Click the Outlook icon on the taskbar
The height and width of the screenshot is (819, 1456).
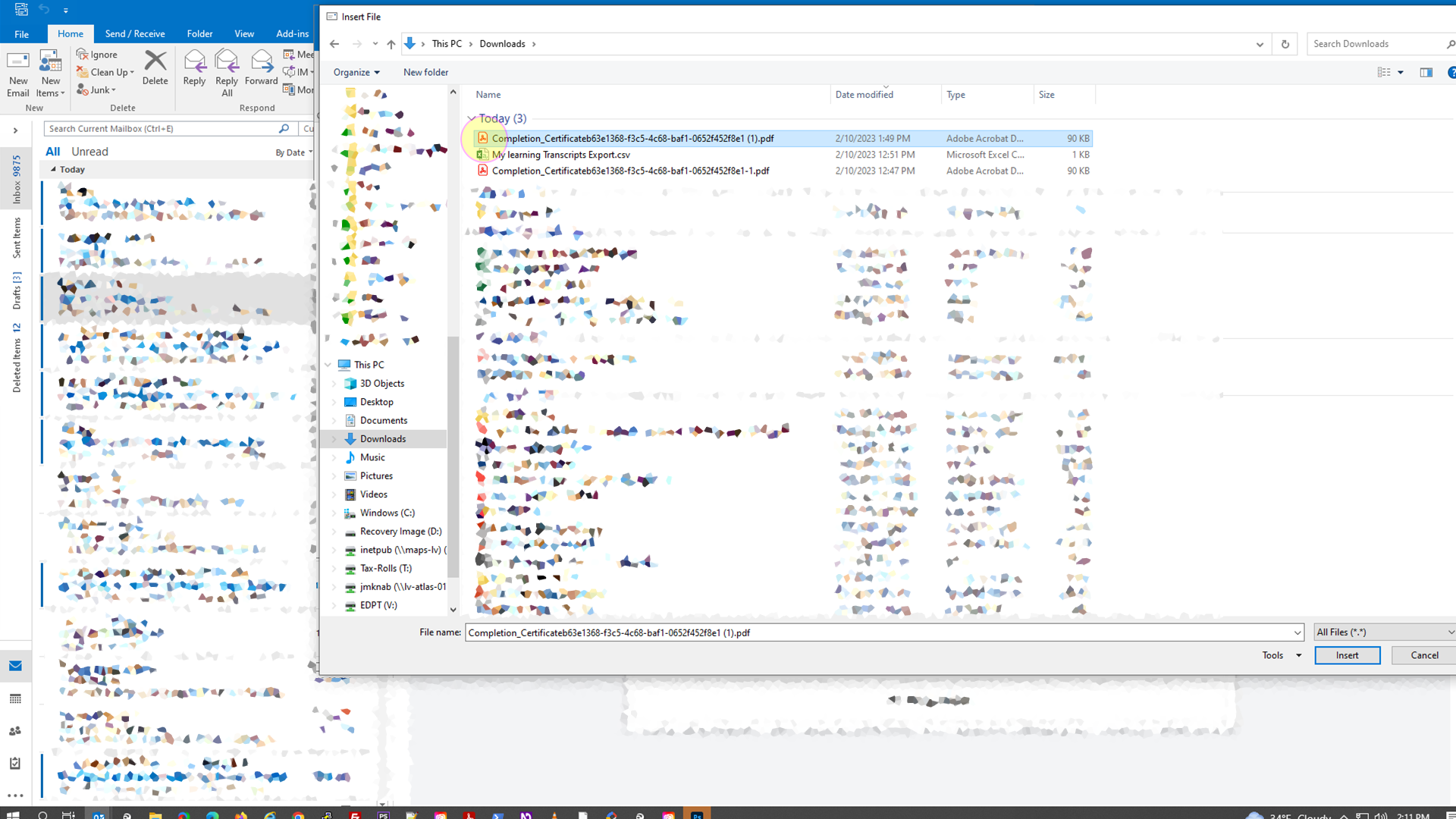coord(99,814)
